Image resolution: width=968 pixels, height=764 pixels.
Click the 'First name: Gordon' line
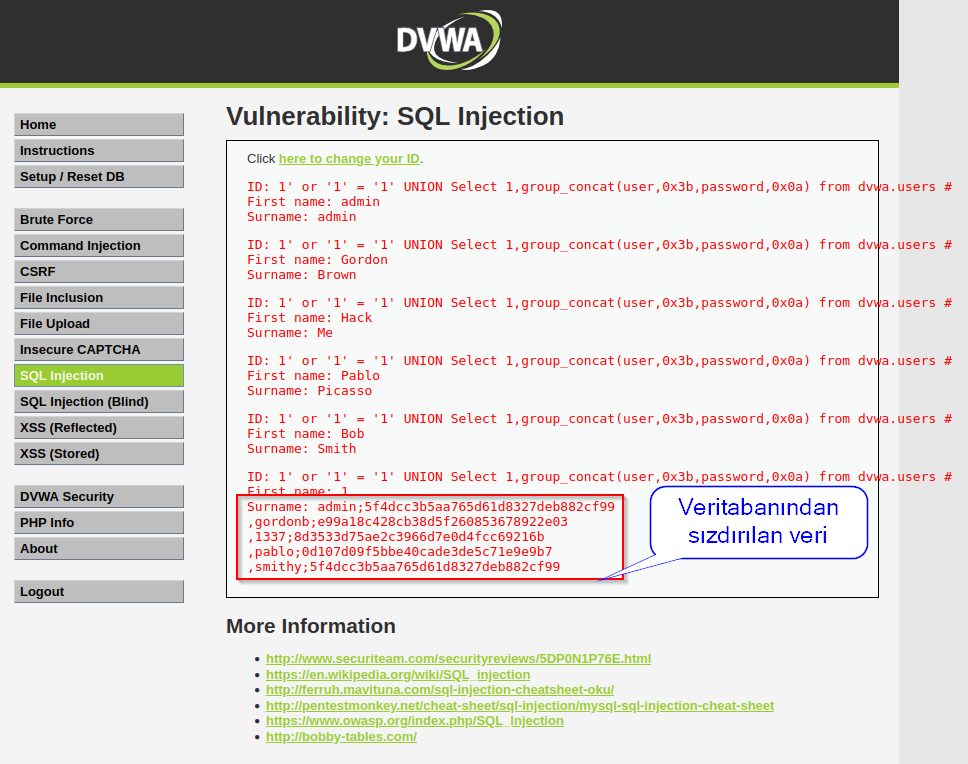coord(317,260)
